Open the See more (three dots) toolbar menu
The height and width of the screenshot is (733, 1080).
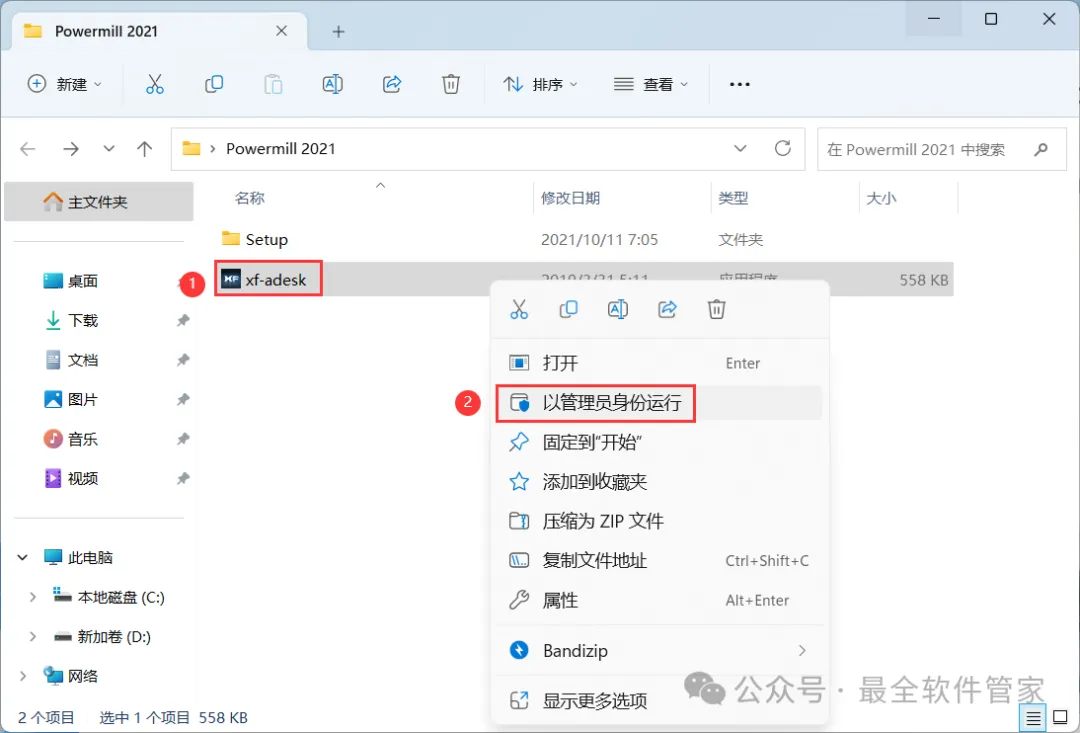pyautogui.click(x=740, y=84)
